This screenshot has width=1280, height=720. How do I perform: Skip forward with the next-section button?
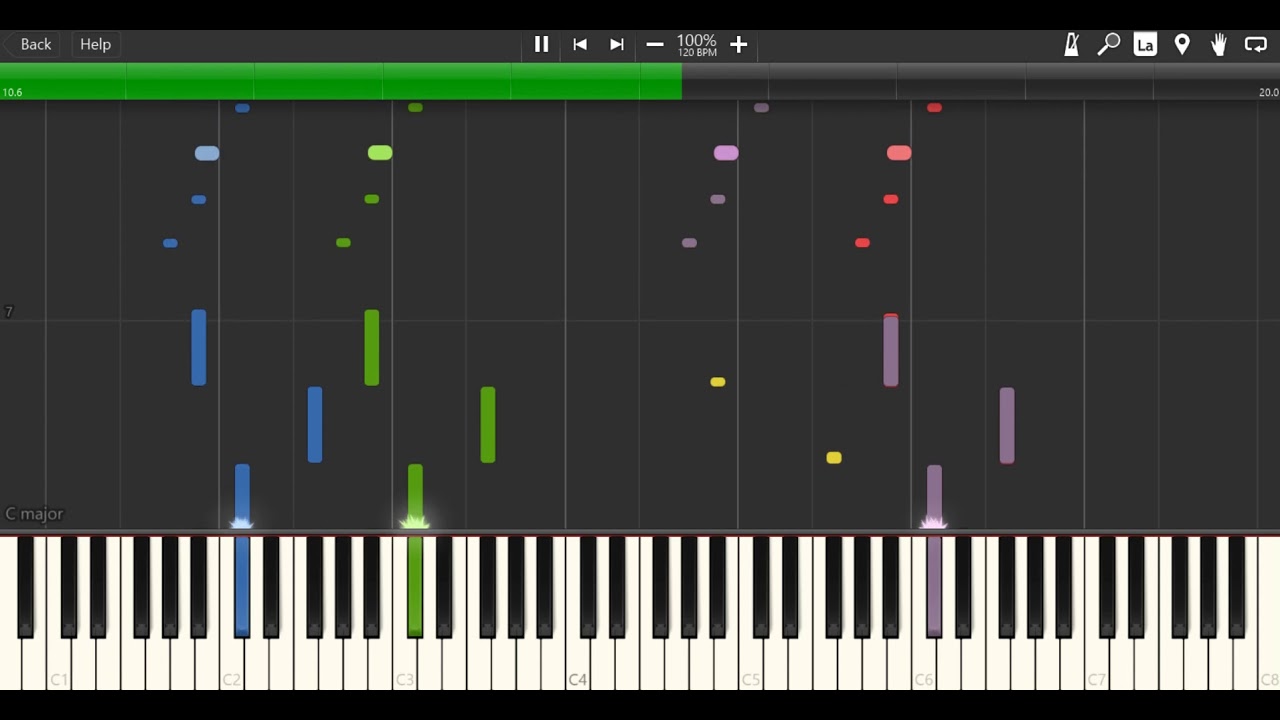[x=617, y=44]
